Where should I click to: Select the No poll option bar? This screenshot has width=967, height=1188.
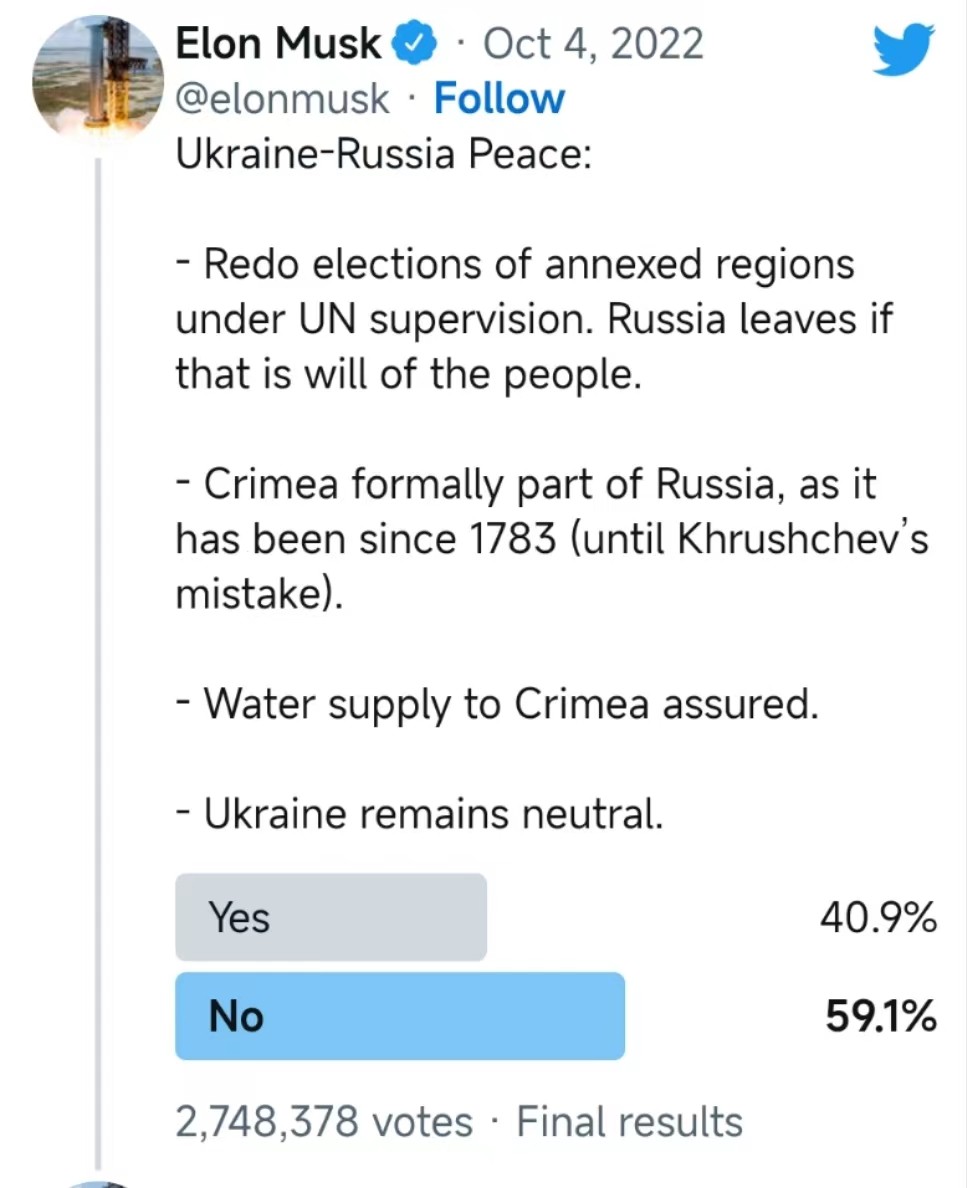pos(400,1016)
